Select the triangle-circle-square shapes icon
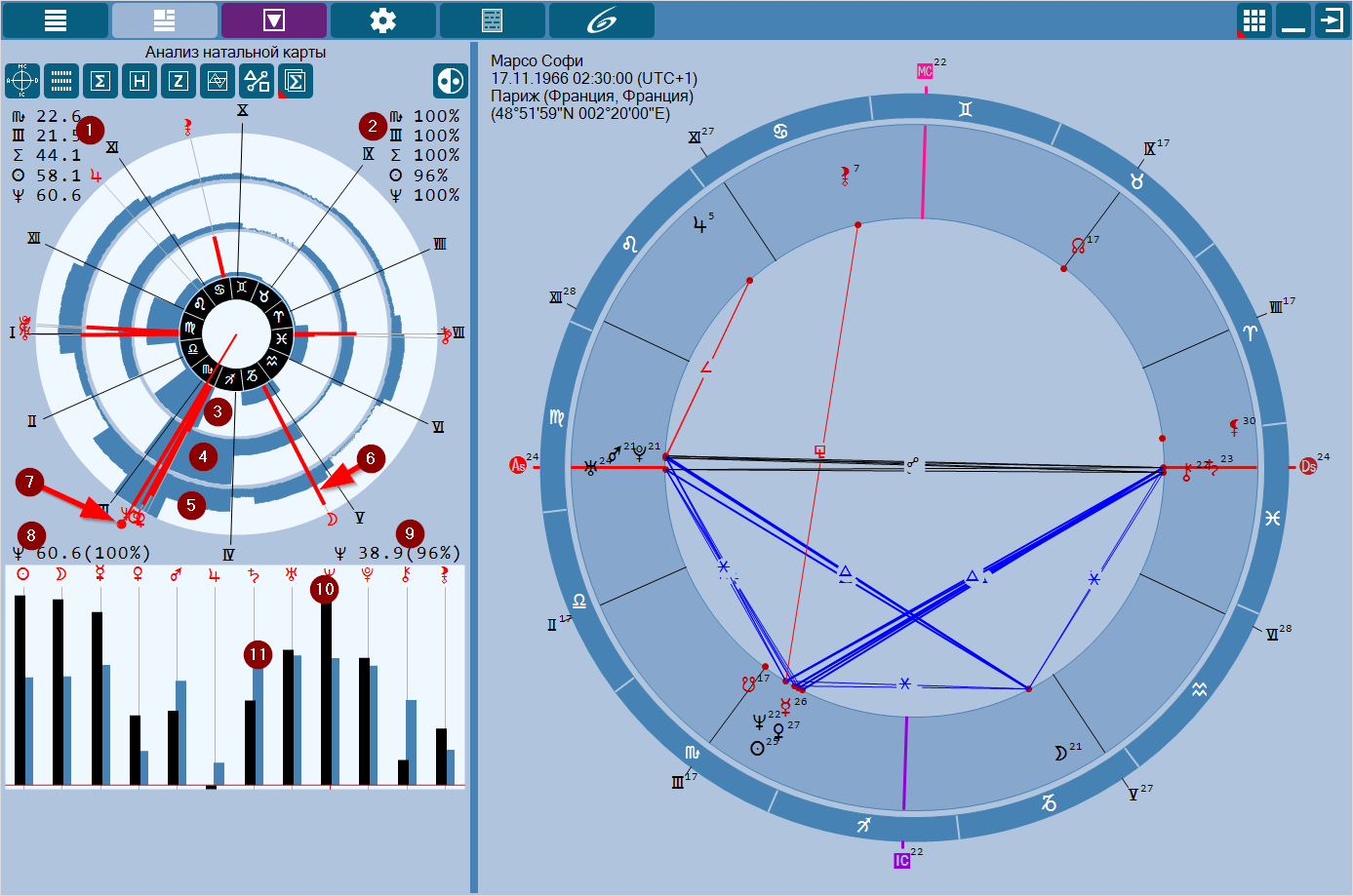 pyautogui.click(x=257, y=81)
